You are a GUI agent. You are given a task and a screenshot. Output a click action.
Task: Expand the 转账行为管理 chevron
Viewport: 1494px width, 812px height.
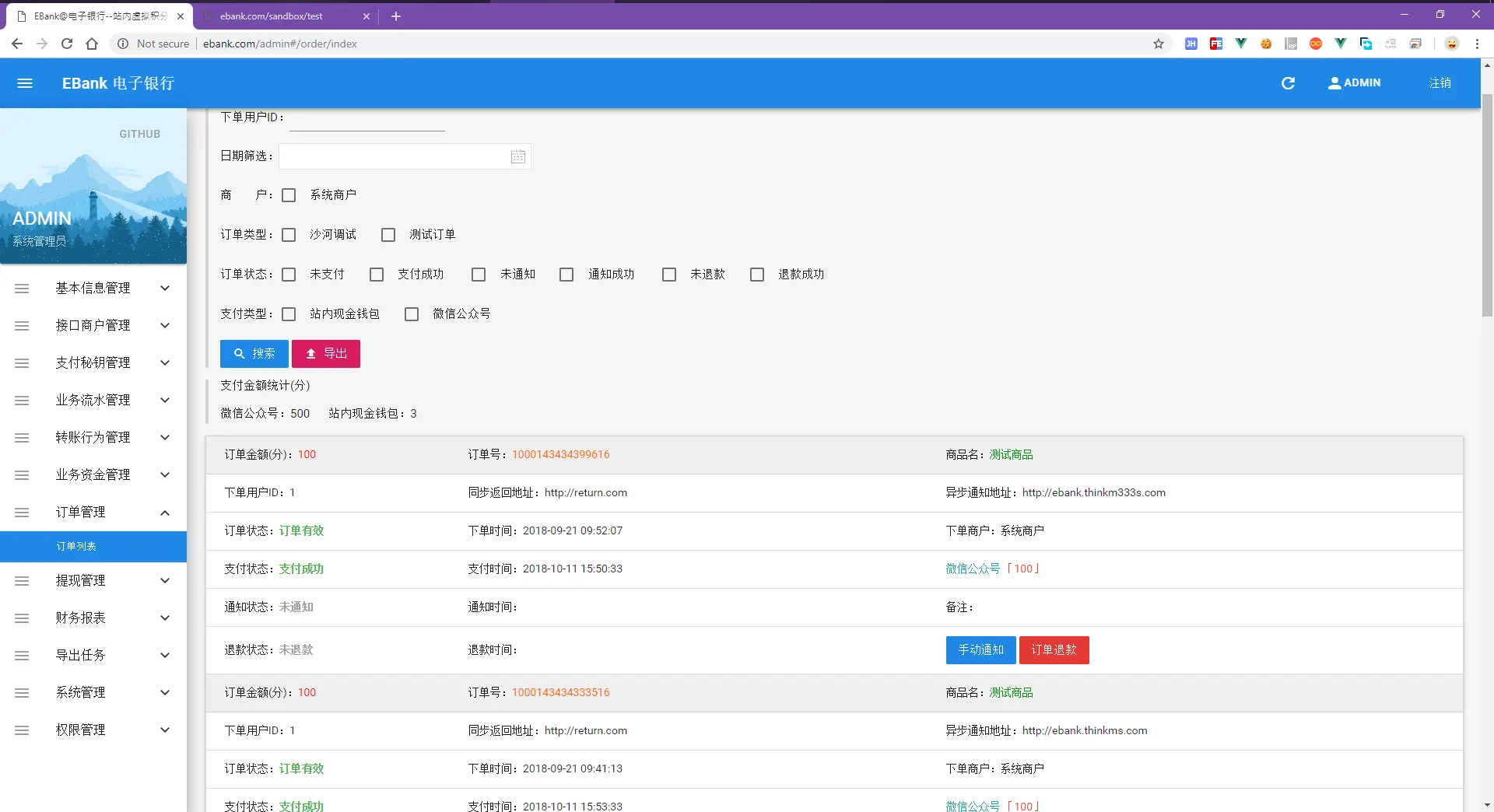(x=165, y=438)
